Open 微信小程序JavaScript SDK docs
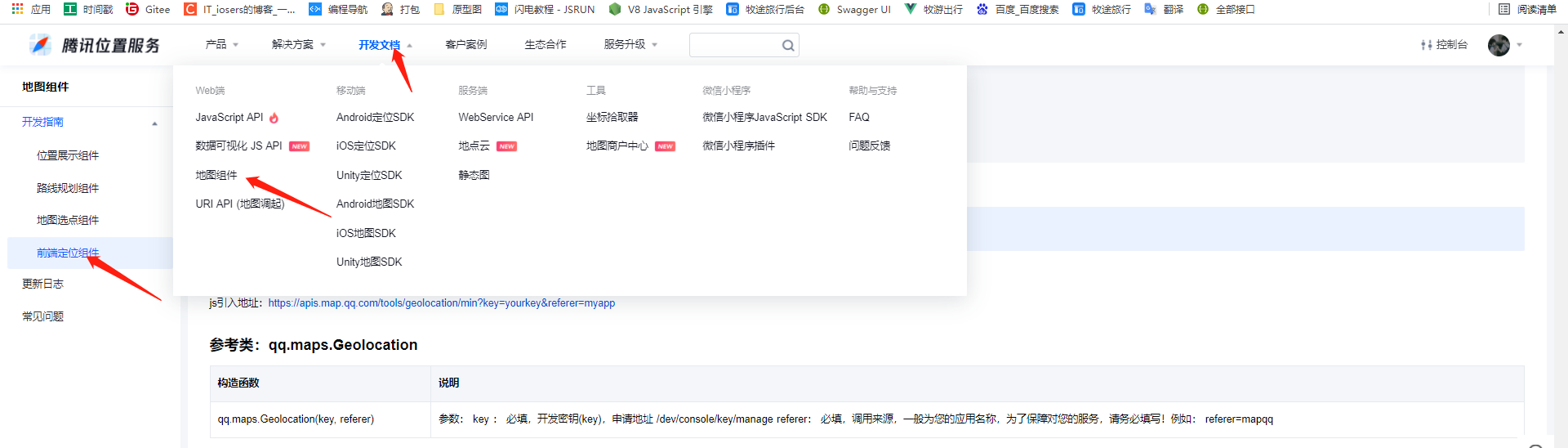Screen dimensions: 1568x448 coord(764,118)
